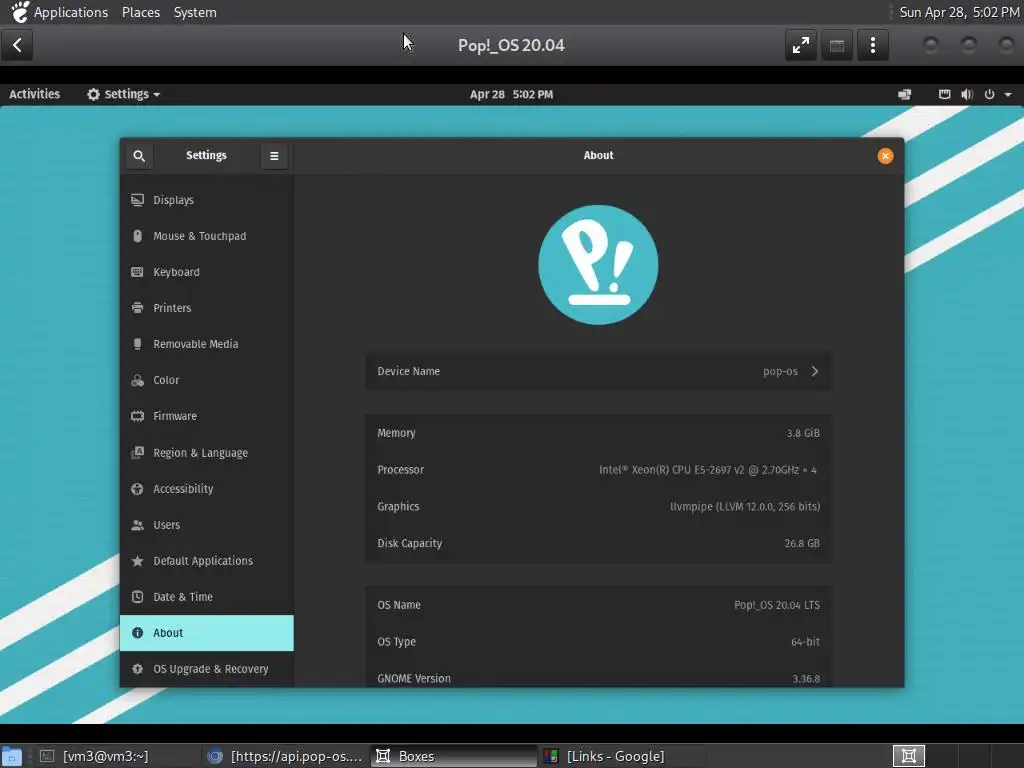This screenshot has width=1024, height=768.
Task: Click the workspace switcher Boxes icon
Action: [908, 756]
